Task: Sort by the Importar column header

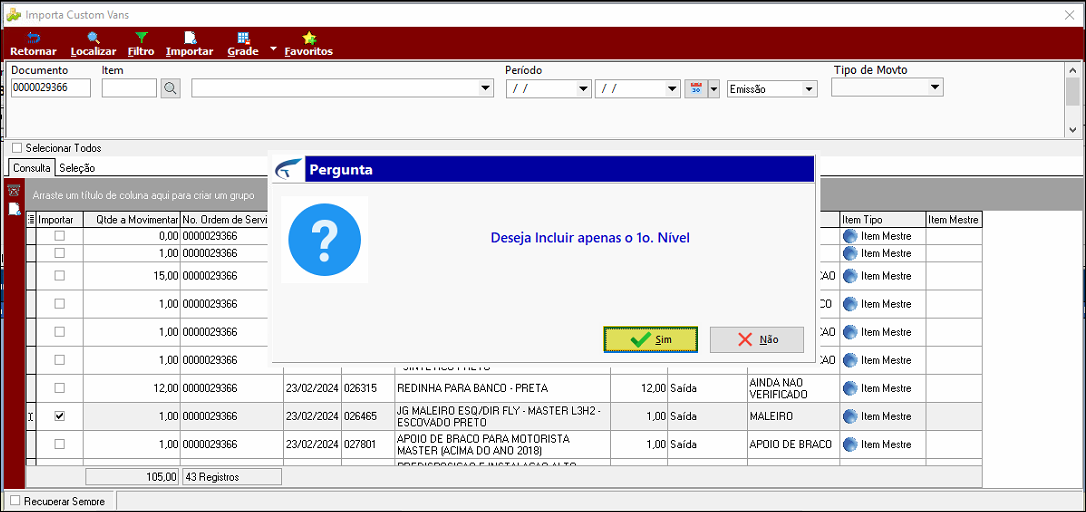Action: 60,220
